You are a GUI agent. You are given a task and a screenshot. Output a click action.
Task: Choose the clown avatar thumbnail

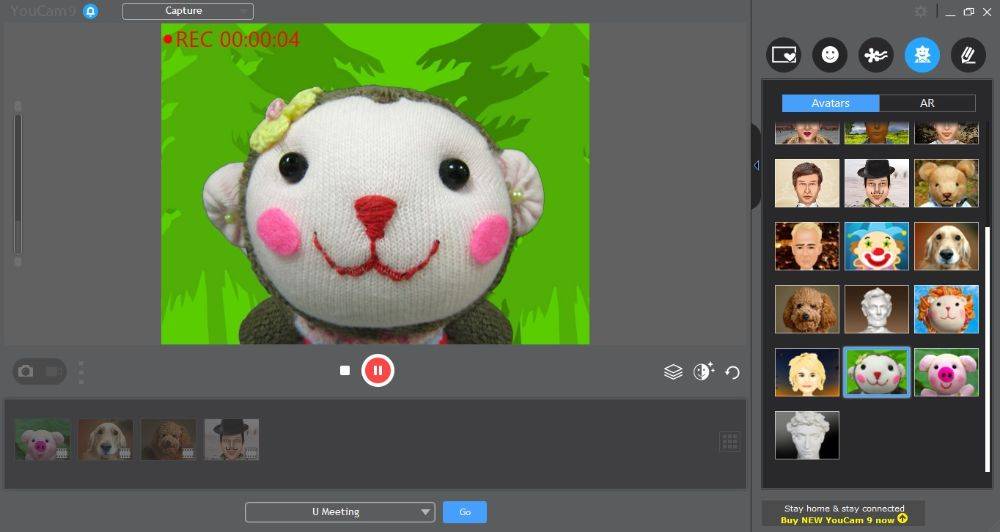[876, 246]
